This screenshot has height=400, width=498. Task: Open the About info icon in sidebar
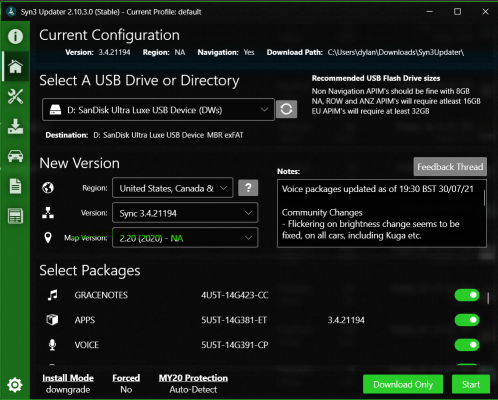coord(15,36)
